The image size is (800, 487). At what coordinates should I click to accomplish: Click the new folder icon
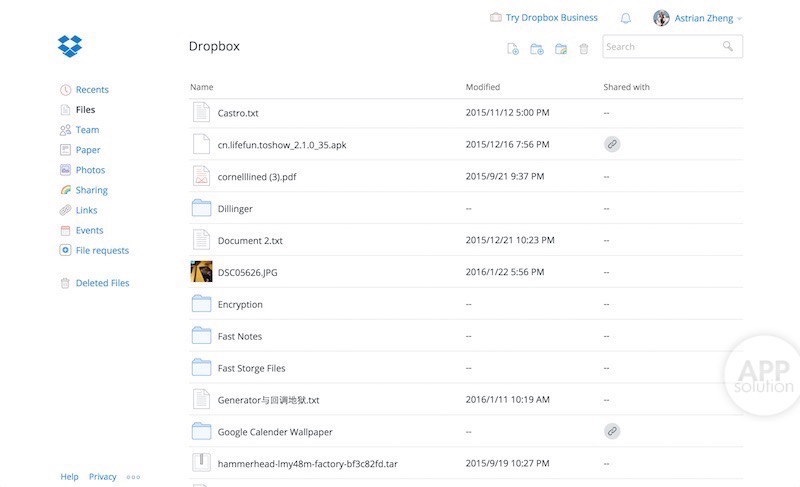click(x=537, y=49)
